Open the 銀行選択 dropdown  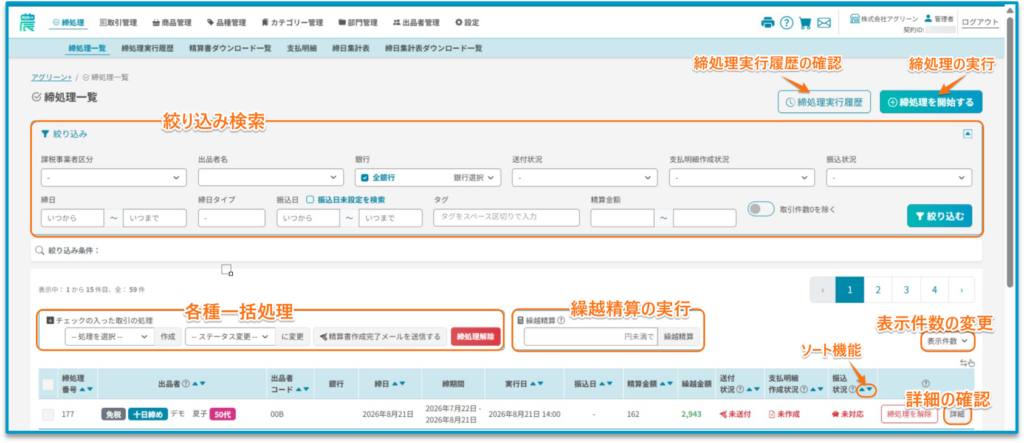[475, 177]
